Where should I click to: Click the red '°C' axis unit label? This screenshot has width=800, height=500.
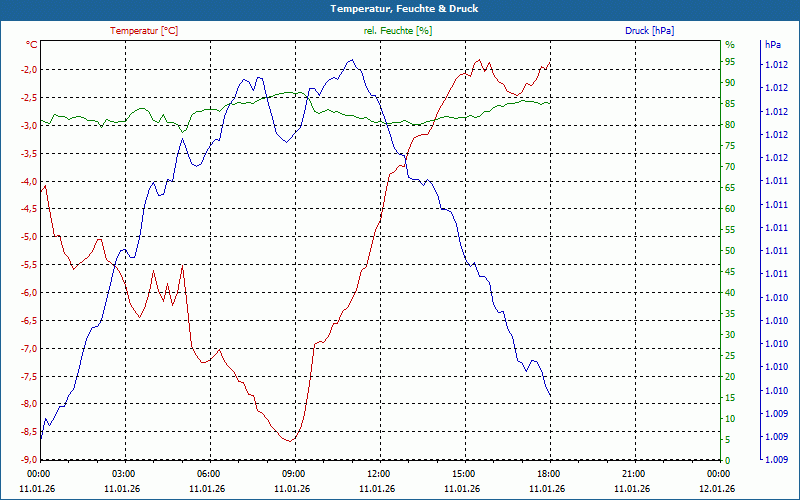(x=32, y=45)
